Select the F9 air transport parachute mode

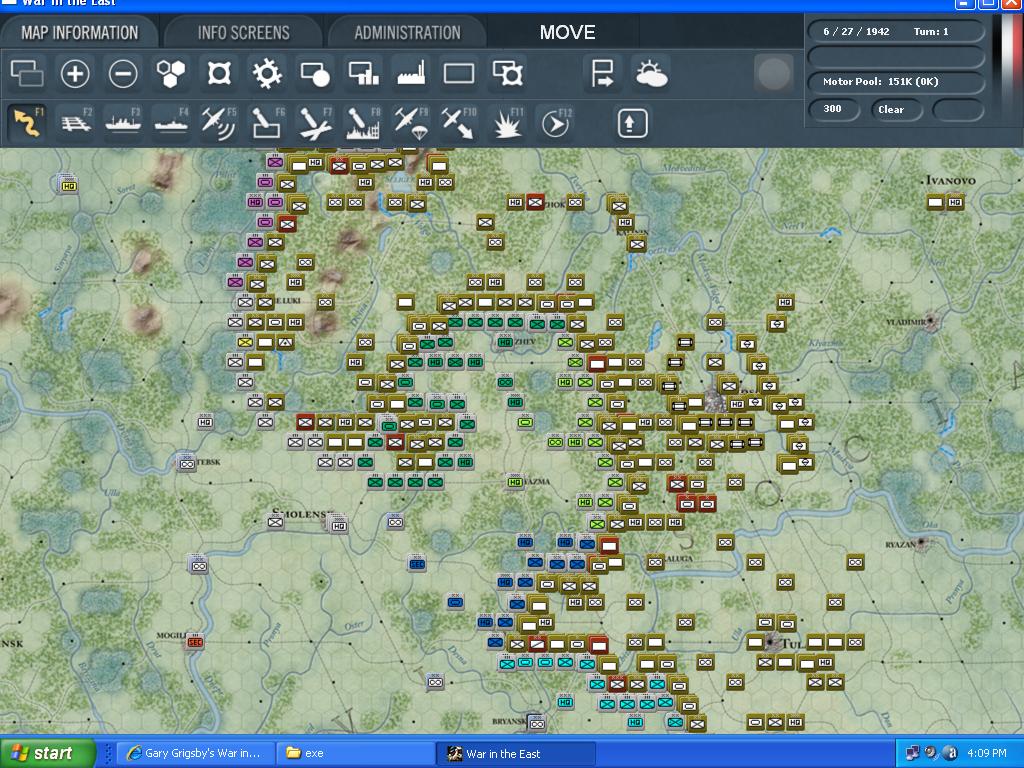tap(411, 123)
